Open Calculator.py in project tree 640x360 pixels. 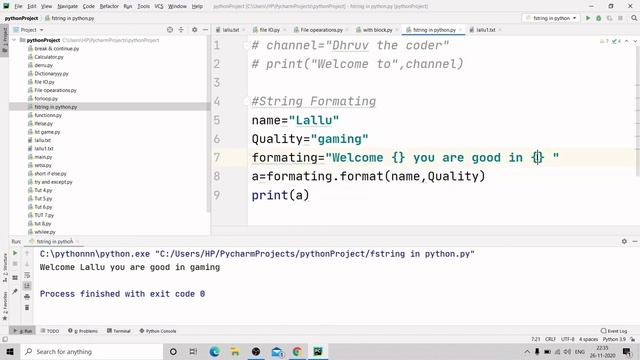(49, 57)
